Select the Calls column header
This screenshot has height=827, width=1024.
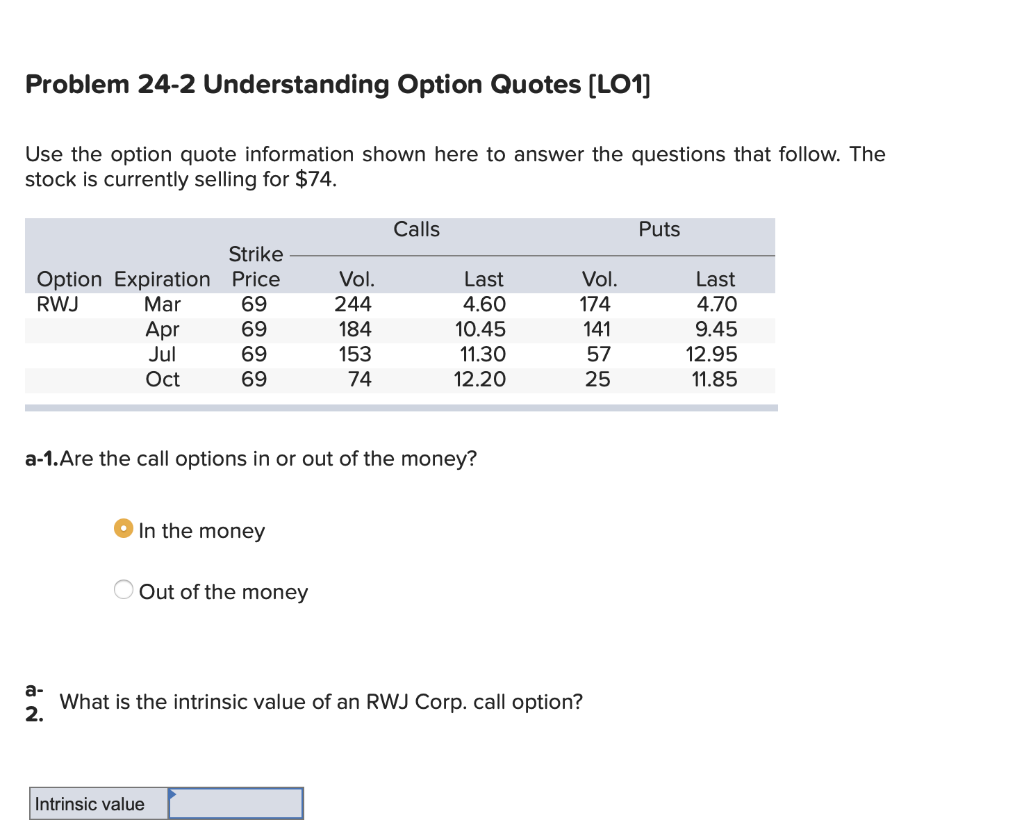(x=416, y=229)
